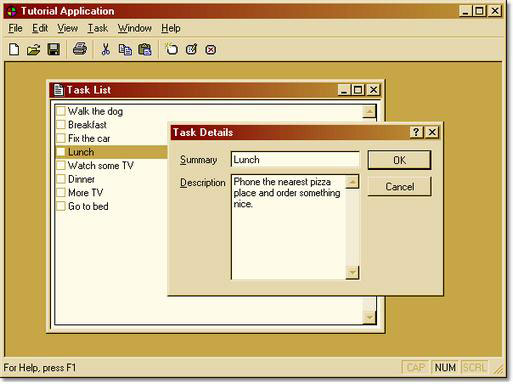Open the Edit menu

40,28
